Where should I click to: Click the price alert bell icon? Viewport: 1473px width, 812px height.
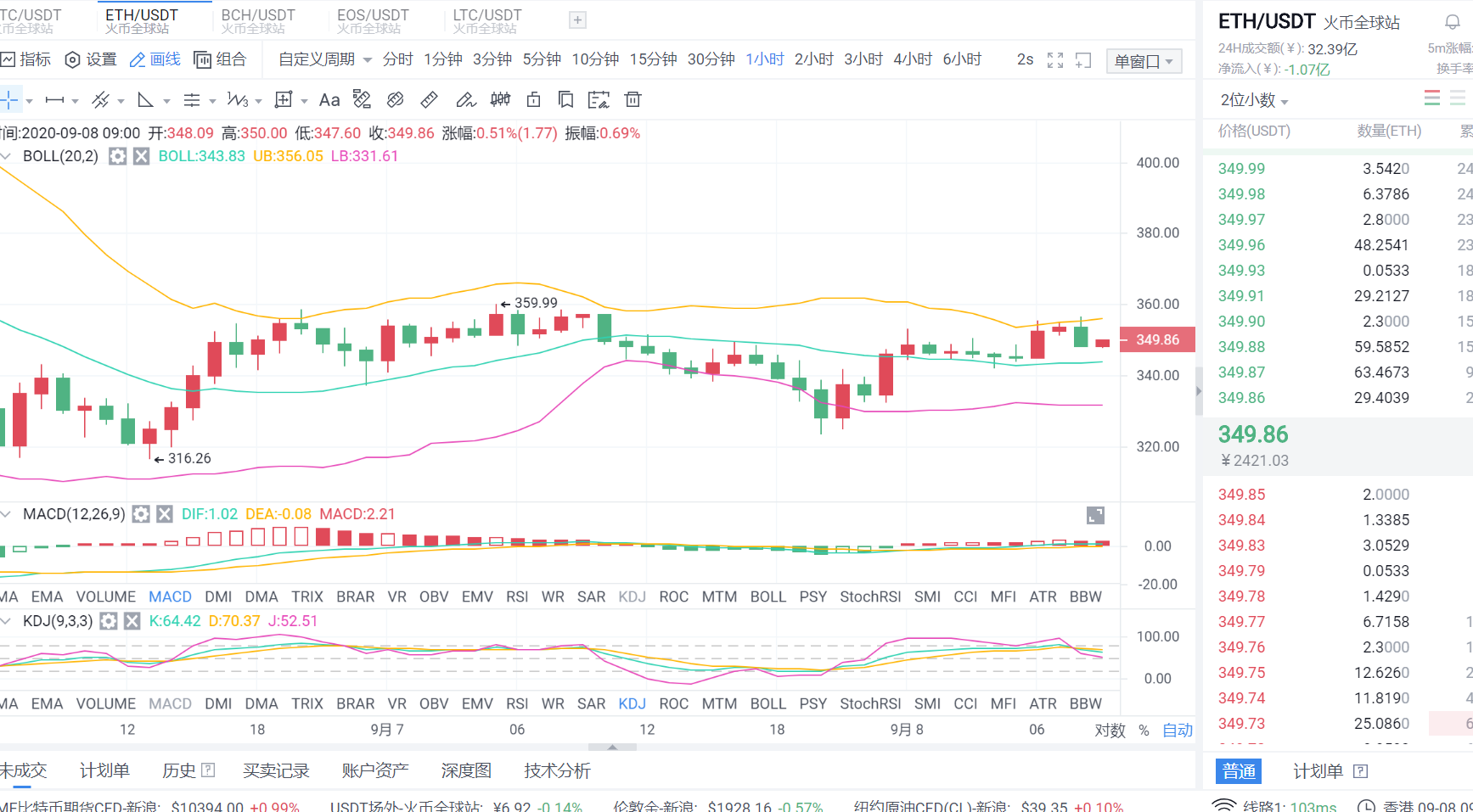(1453, 22)
